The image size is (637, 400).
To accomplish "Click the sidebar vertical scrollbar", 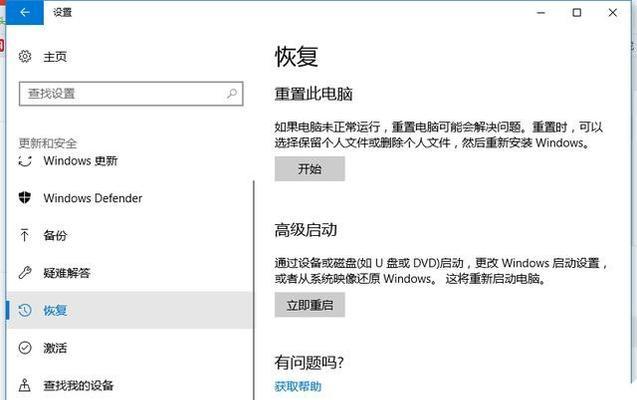I will (x=254, y=290).
